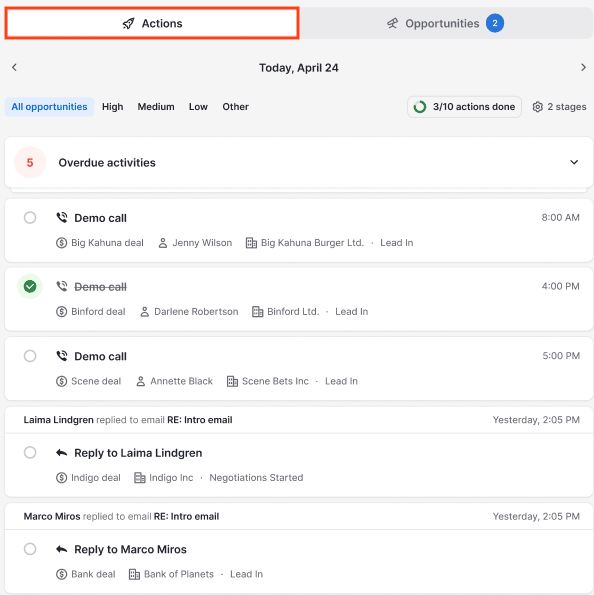Filter by High priority

[x=112, y=107]
